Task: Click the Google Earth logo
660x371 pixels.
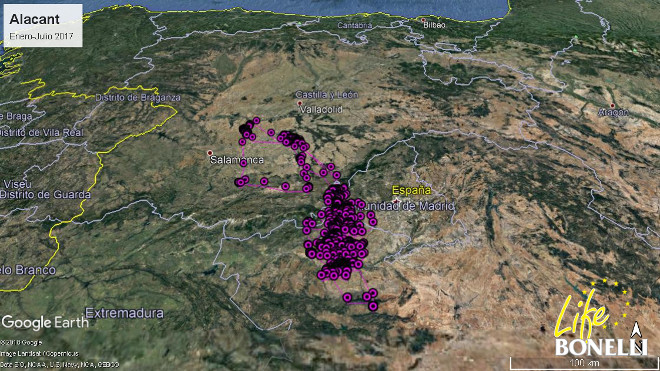Action: click(45, 323)
